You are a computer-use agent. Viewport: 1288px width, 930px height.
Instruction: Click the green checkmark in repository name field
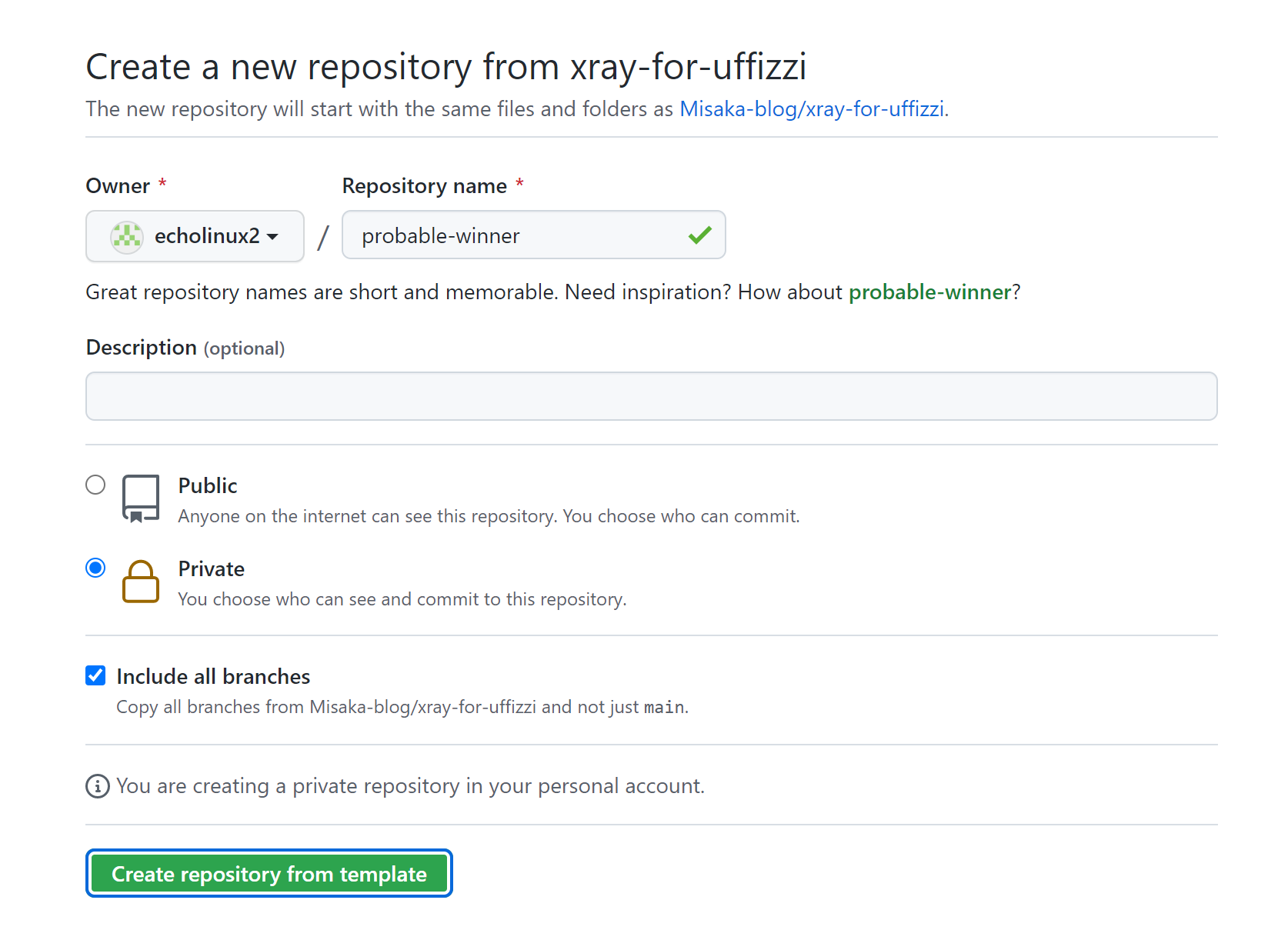(699, 235)
